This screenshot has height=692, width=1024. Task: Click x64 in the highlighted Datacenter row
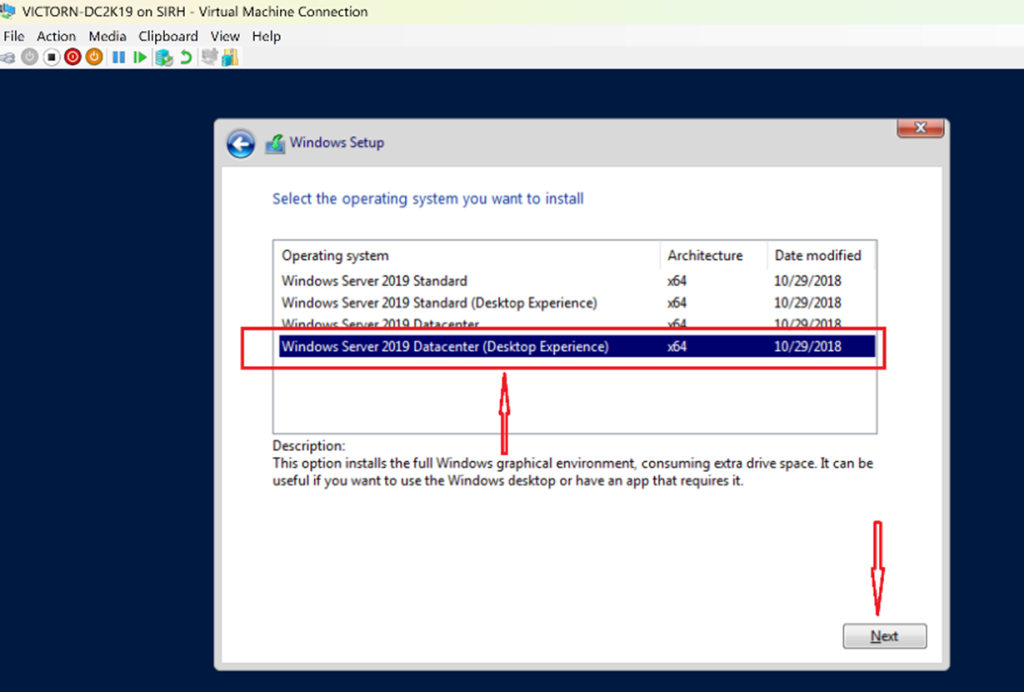(x=677, y=347)
